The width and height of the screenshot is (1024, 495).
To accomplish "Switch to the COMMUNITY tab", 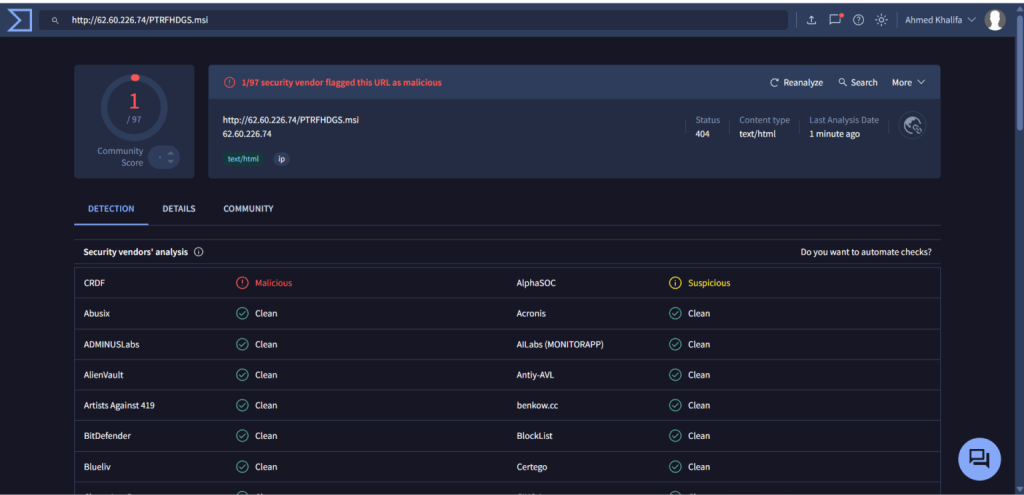I will point(248,209).
